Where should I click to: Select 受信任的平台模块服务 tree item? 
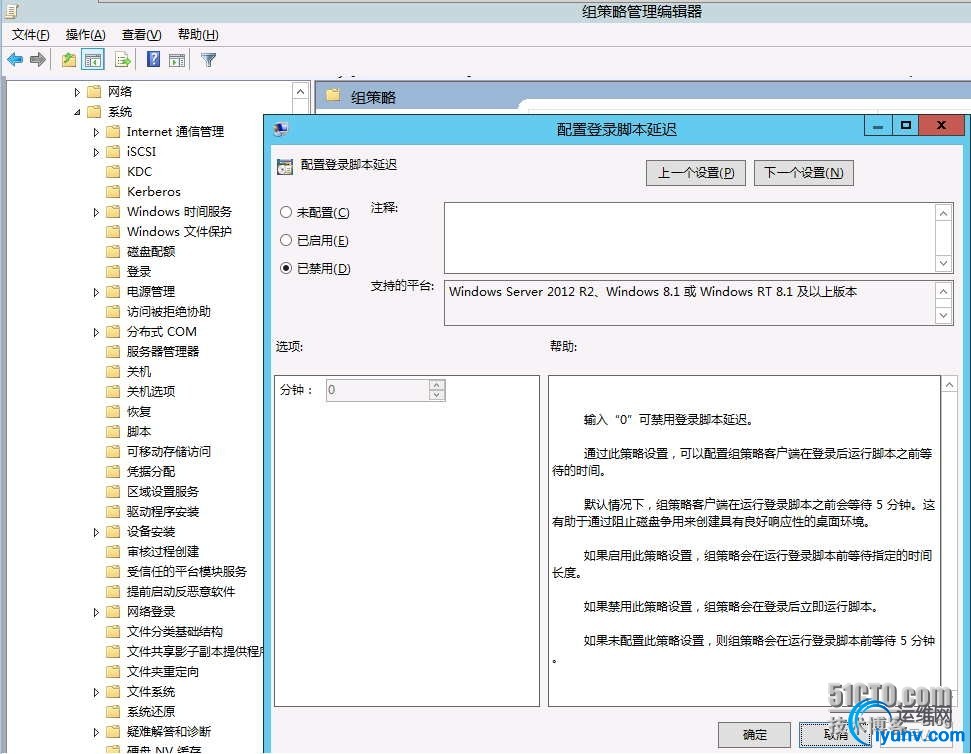point(186,571)
